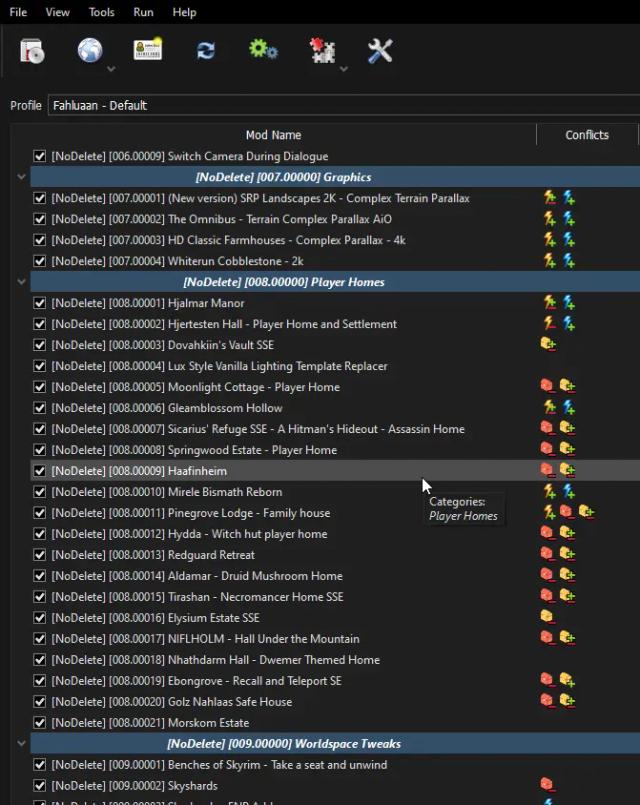The height and width of the screenshot is (805, 640).
Task: Open the Run menu
Action: click(x=143, y=12)
